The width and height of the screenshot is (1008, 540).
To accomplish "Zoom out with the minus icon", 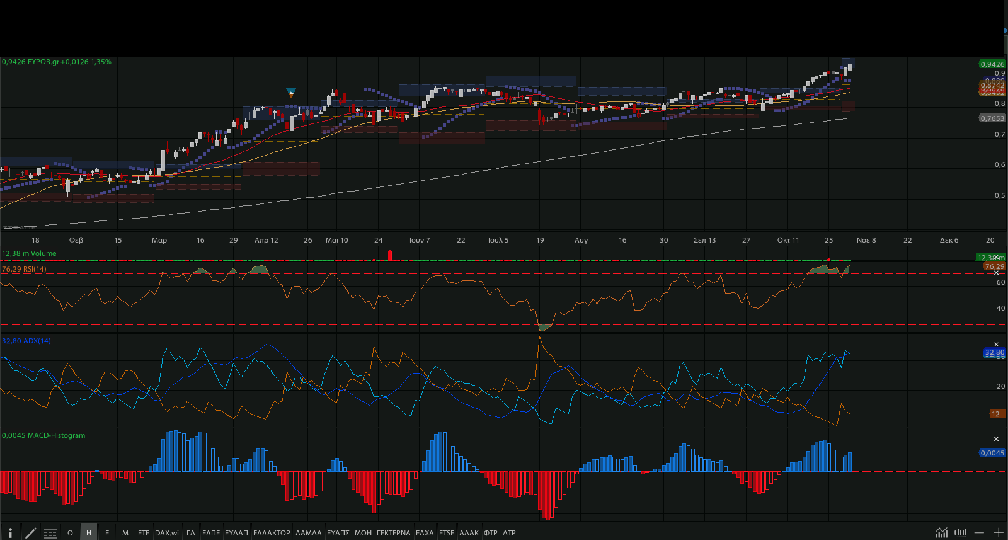I will (980, 532).
